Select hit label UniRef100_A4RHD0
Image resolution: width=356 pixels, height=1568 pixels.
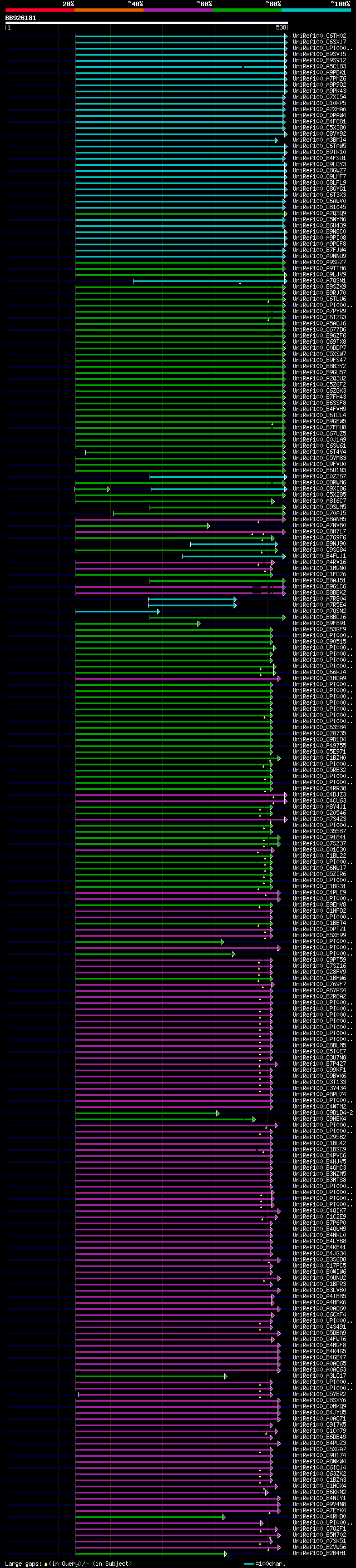[319, 1516]
